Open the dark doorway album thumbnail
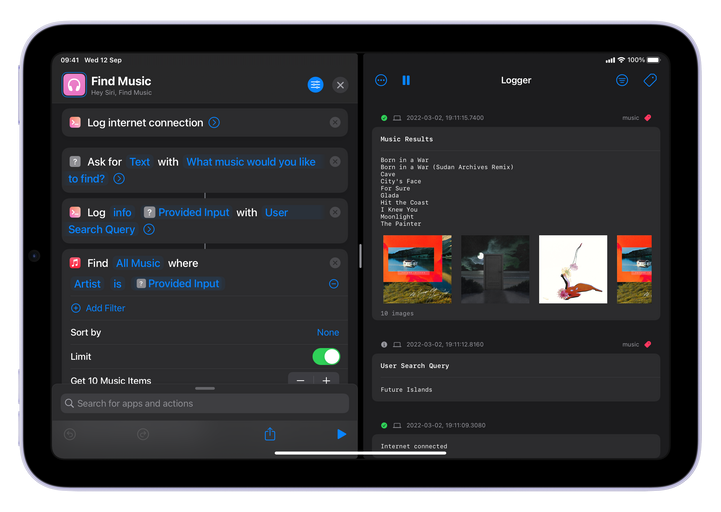 point(495,269)
